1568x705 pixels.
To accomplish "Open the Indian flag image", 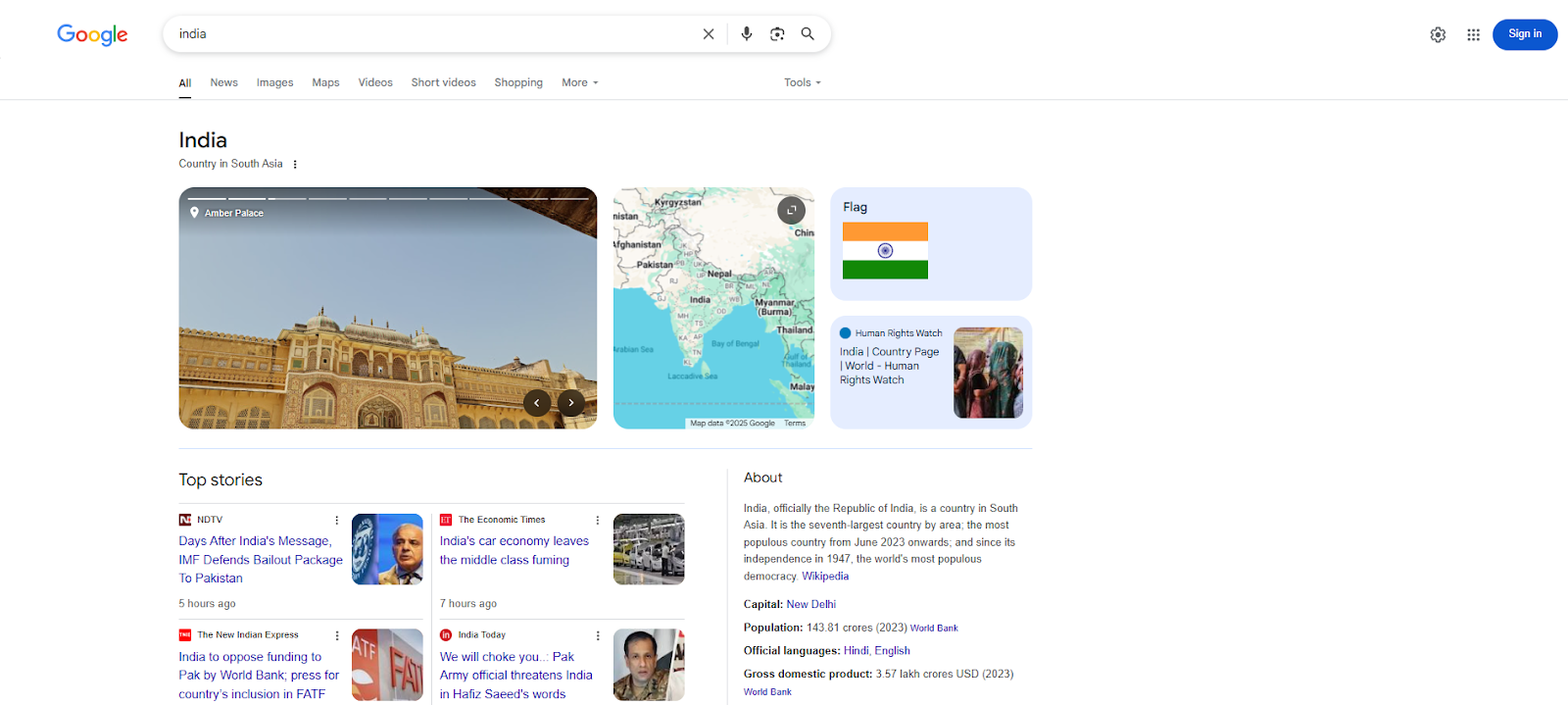I will 885,251.
